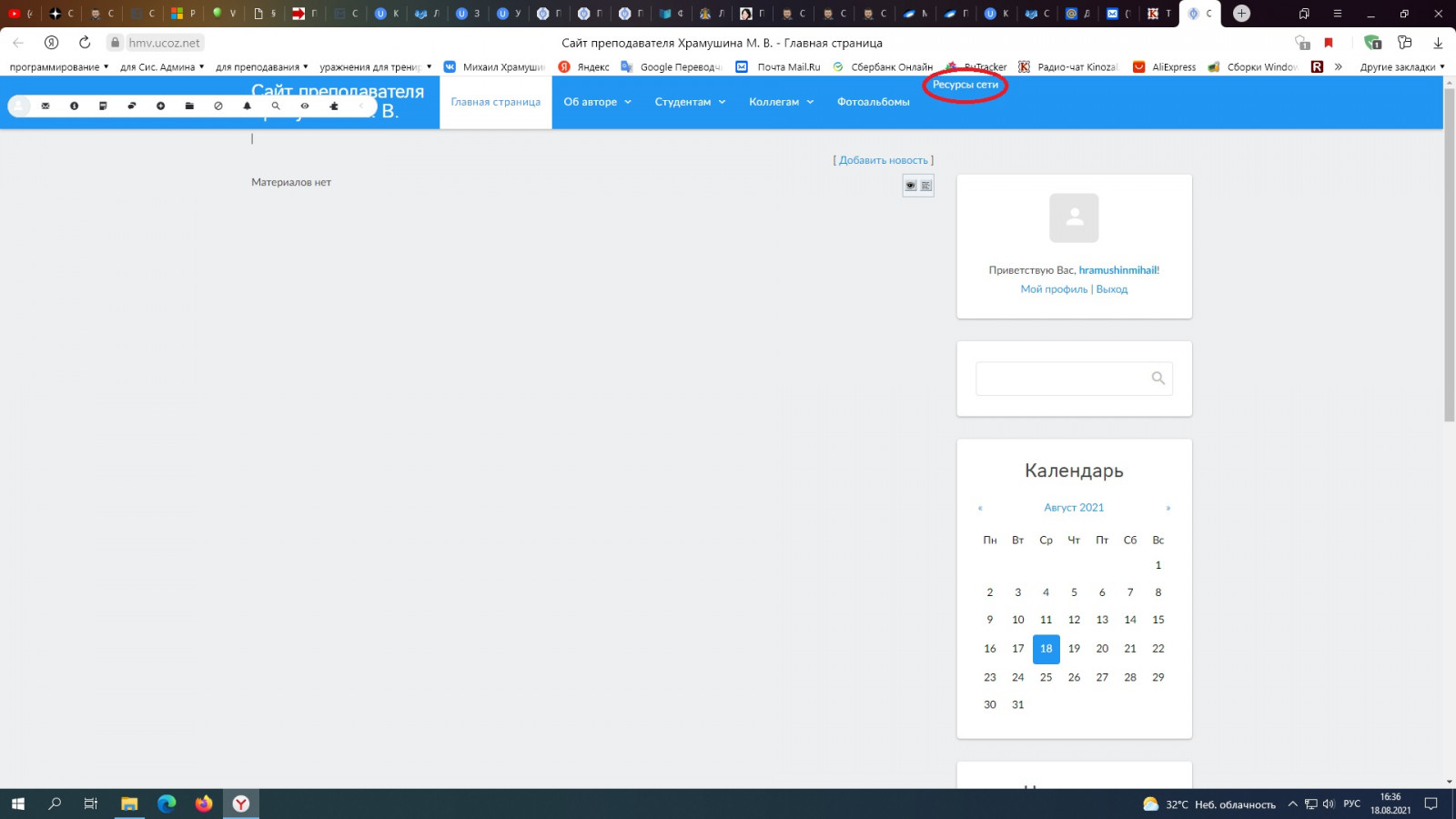Go to next month in the calendar
The image size is (1456, 819).
(x=1168, y=508)
